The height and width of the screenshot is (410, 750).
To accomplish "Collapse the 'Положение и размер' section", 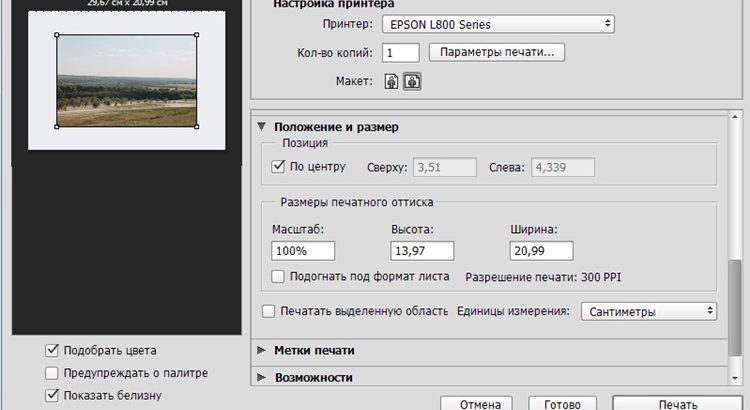I will coord(262,127).
